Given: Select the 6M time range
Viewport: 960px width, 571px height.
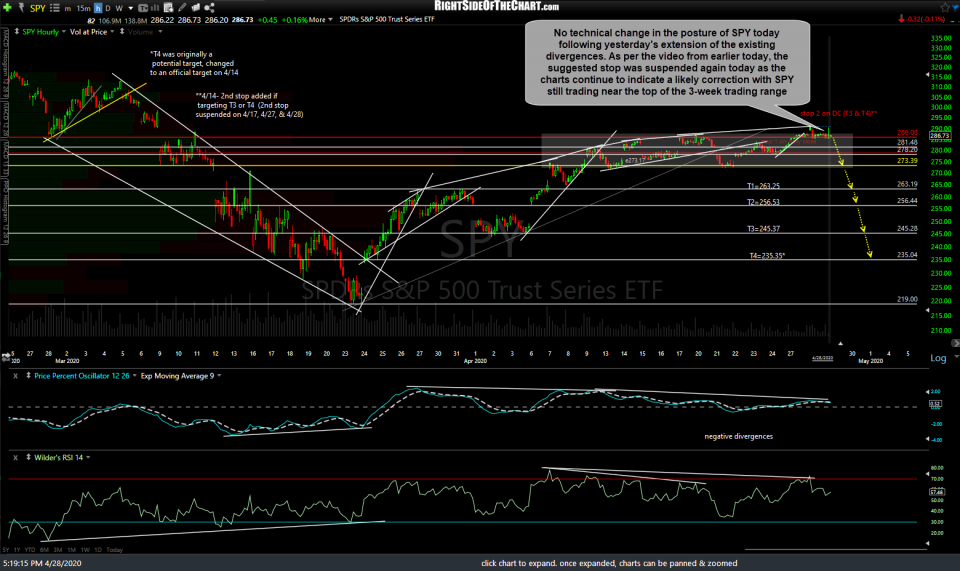Looking at the screenshot, I should click(44, 550).
